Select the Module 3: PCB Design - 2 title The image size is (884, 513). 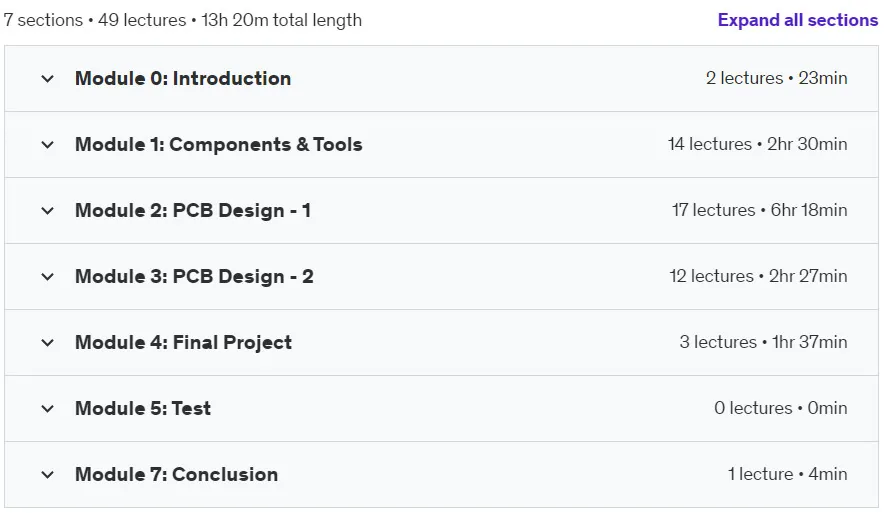194,276
